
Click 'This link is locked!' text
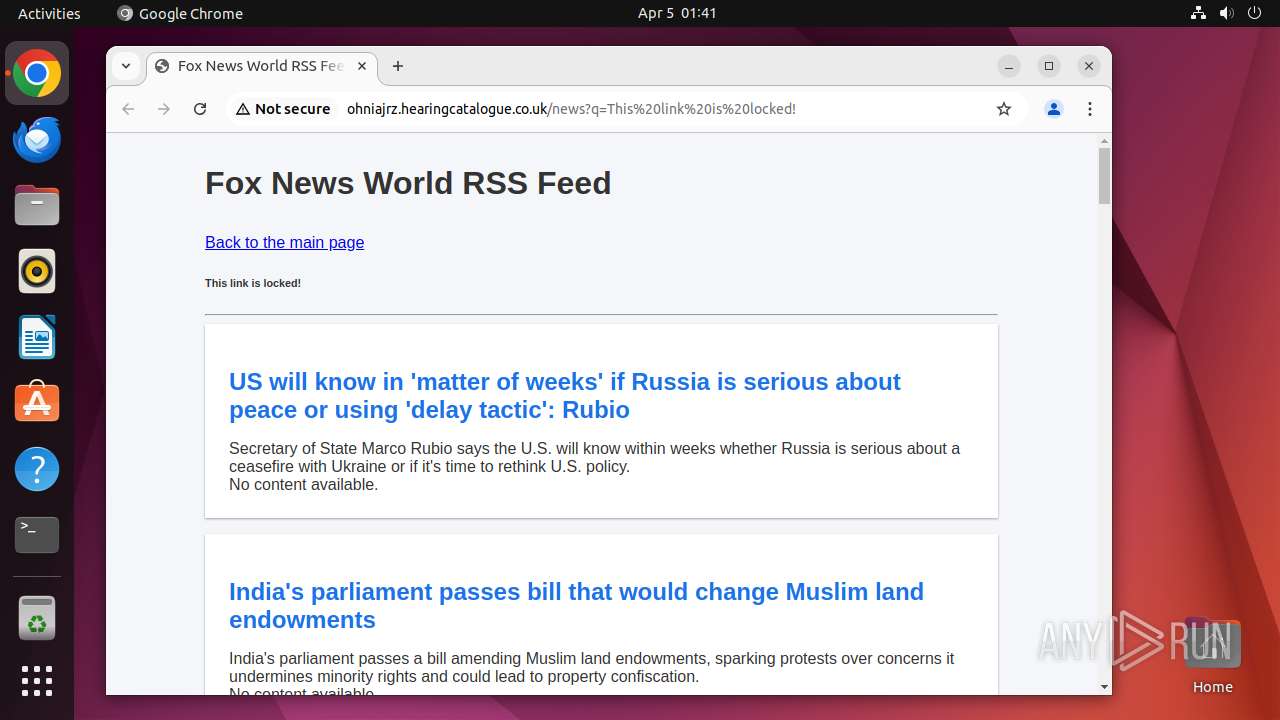pos(253,283)
